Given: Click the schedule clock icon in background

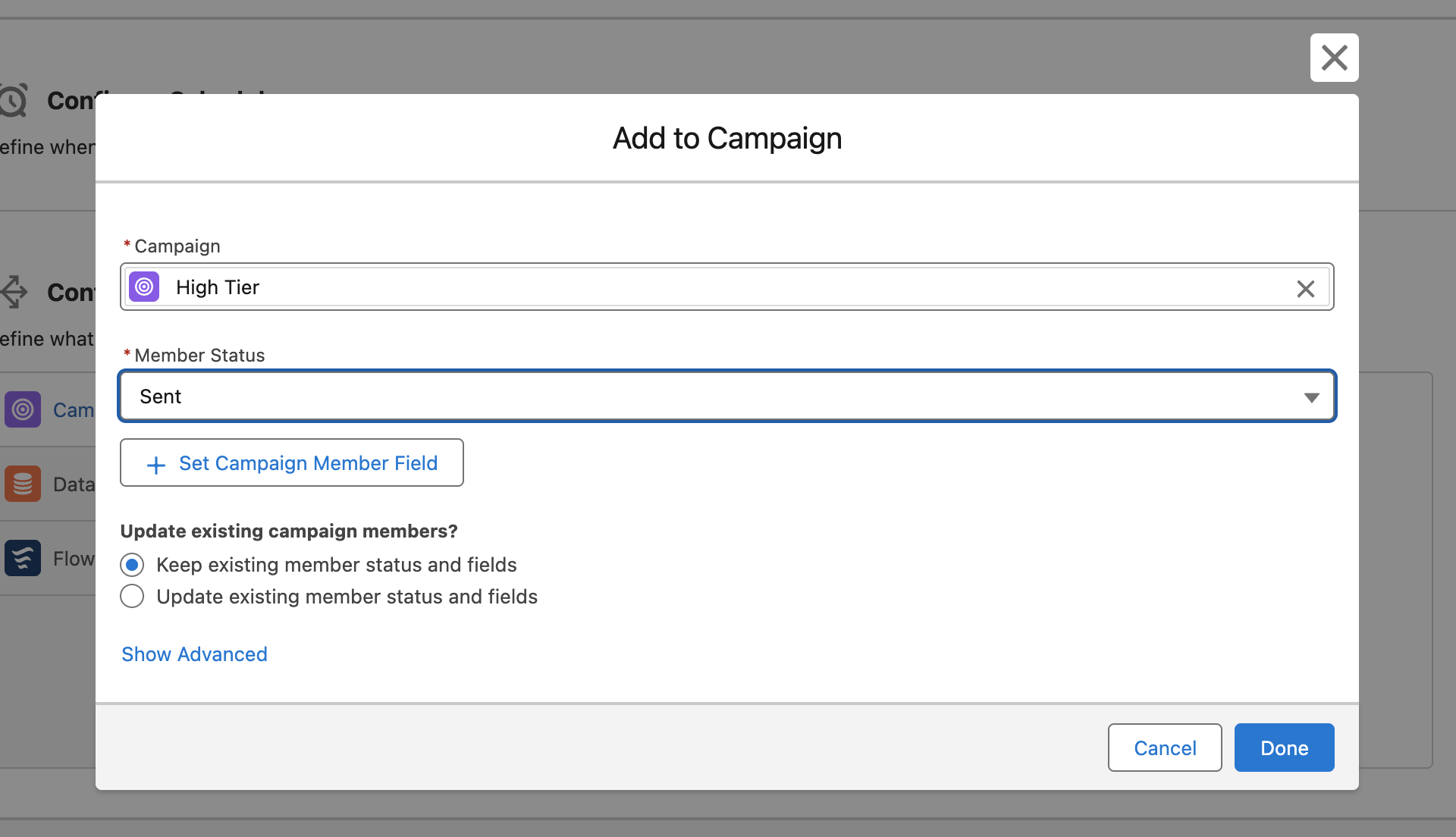Looking at the screenshot, I should [14, 100].
